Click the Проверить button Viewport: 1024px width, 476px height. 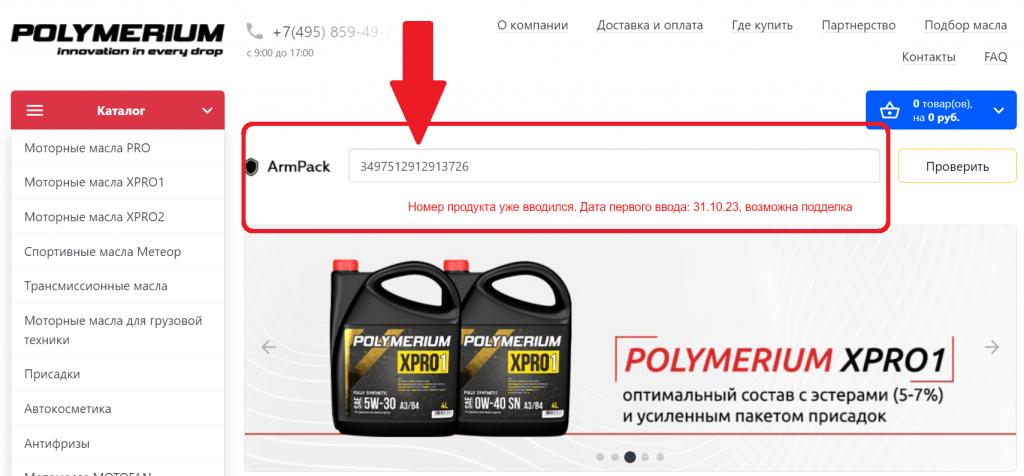(957, 167)
